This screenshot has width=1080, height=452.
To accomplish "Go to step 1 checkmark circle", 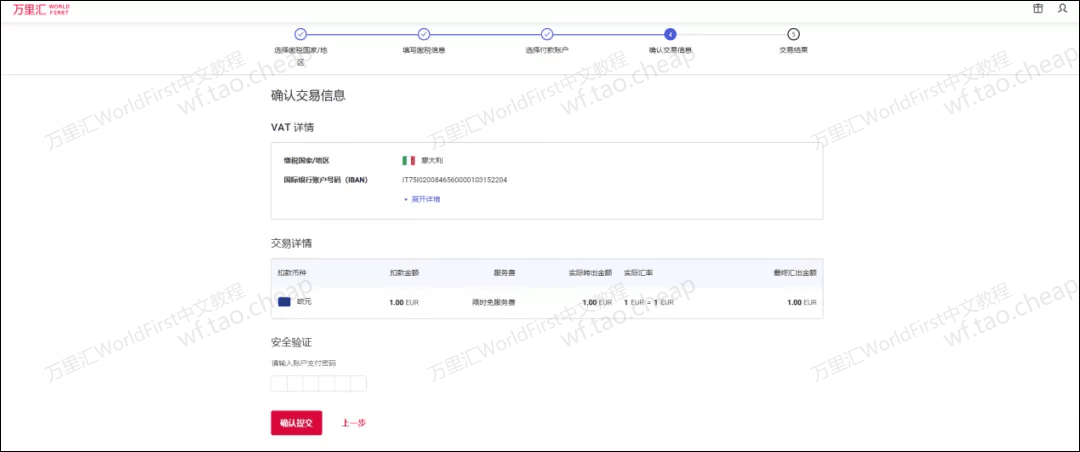I will [300, 34].
